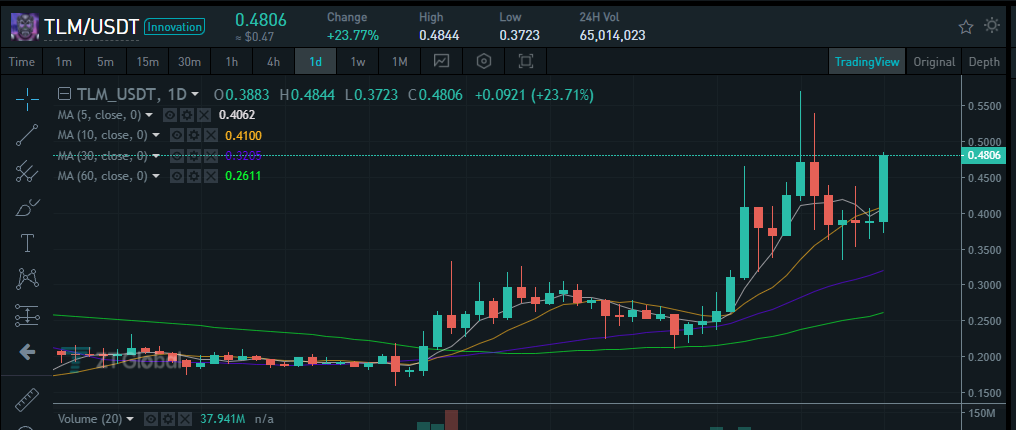The image size is (1016, 430).
Task: Open settings gear for MA 60
Action: [x=193, y=175]
